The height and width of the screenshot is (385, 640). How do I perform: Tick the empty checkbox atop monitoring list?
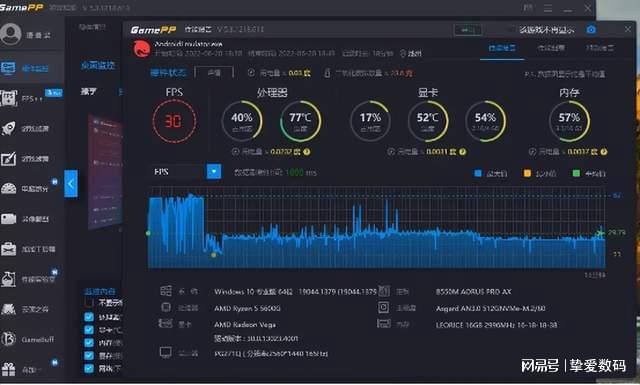89,303
